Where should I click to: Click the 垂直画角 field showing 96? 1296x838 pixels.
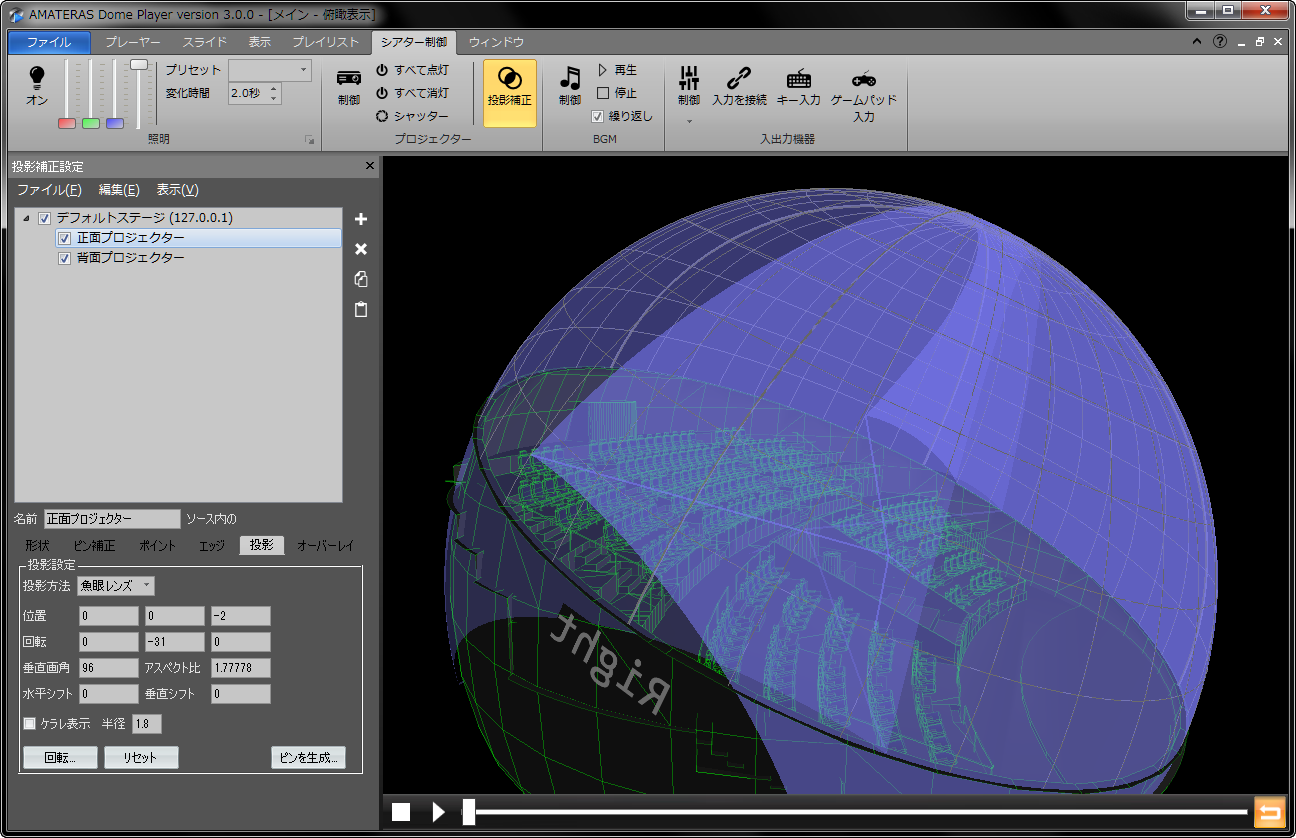click(108, 668)
